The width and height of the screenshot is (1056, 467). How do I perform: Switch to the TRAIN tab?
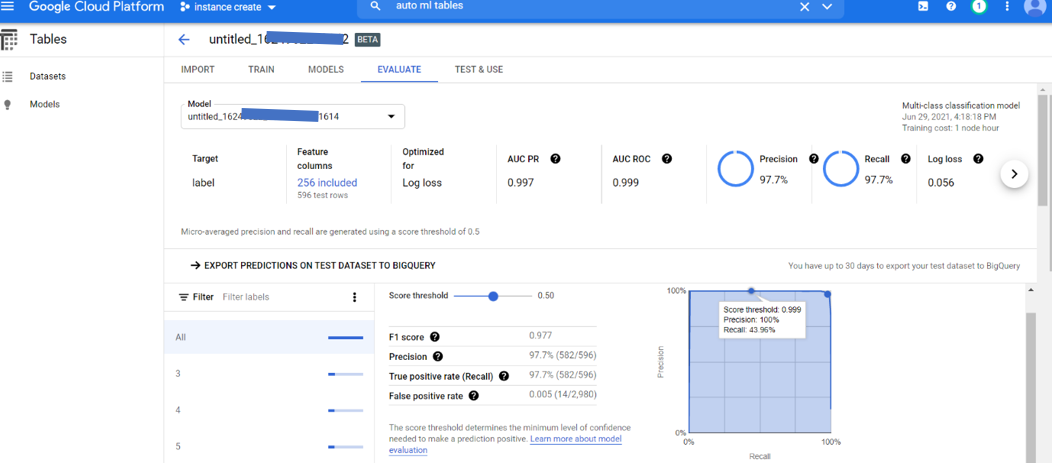261,69
